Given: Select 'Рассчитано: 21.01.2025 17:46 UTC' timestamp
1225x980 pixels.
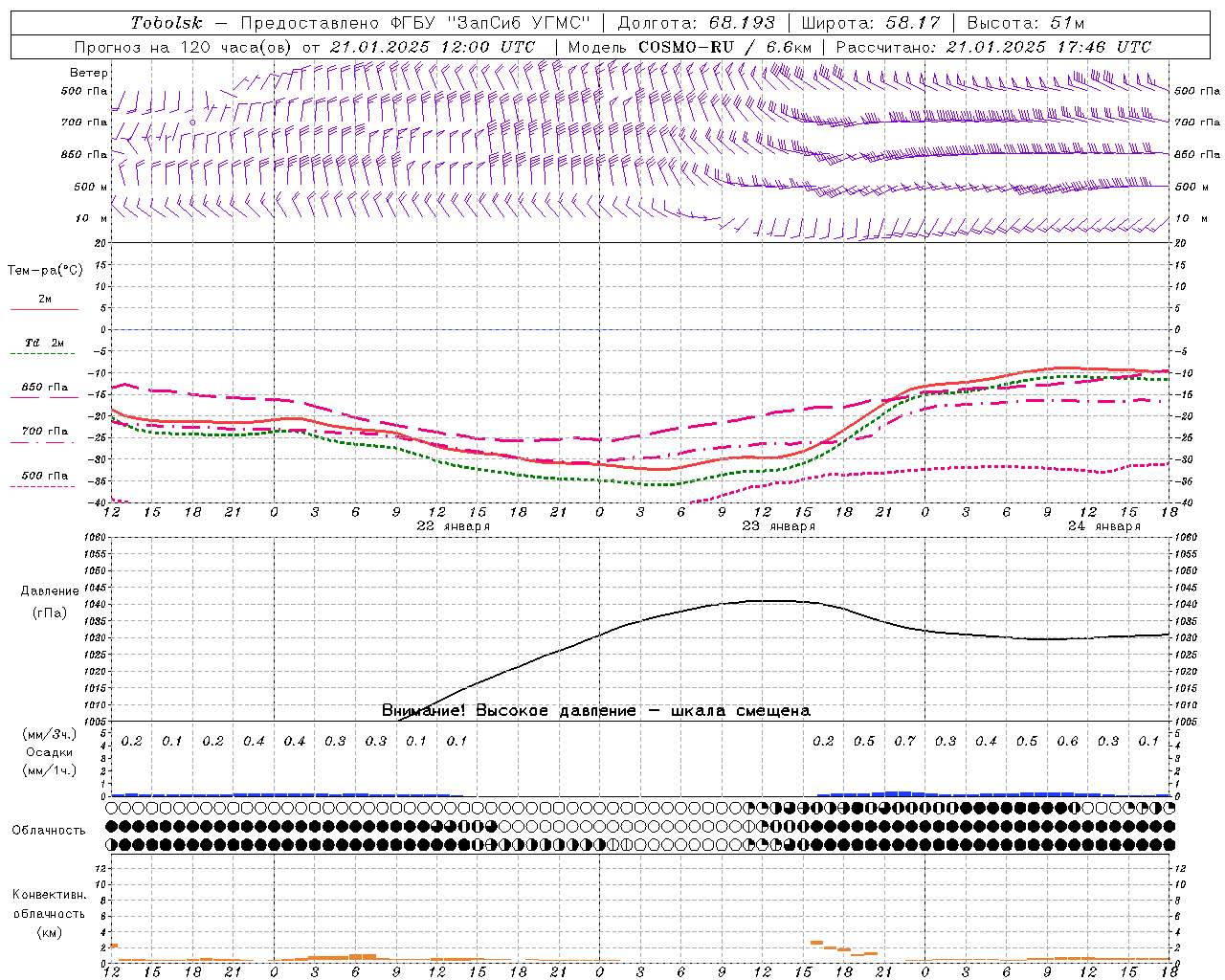Looking at the screenshot, I should point(993,47).
